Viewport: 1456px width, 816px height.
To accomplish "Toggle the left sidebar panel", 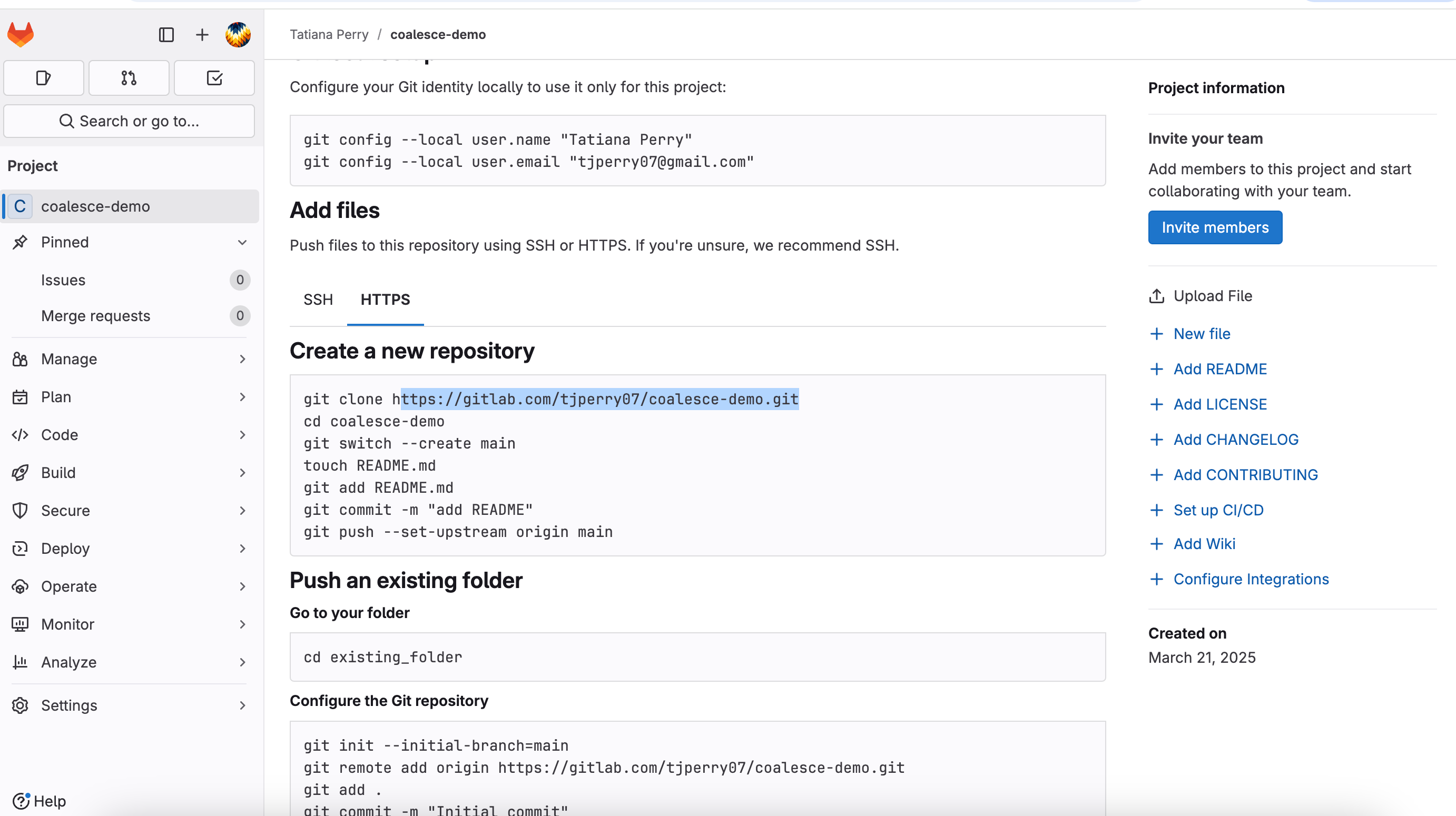I will [165, 34].
